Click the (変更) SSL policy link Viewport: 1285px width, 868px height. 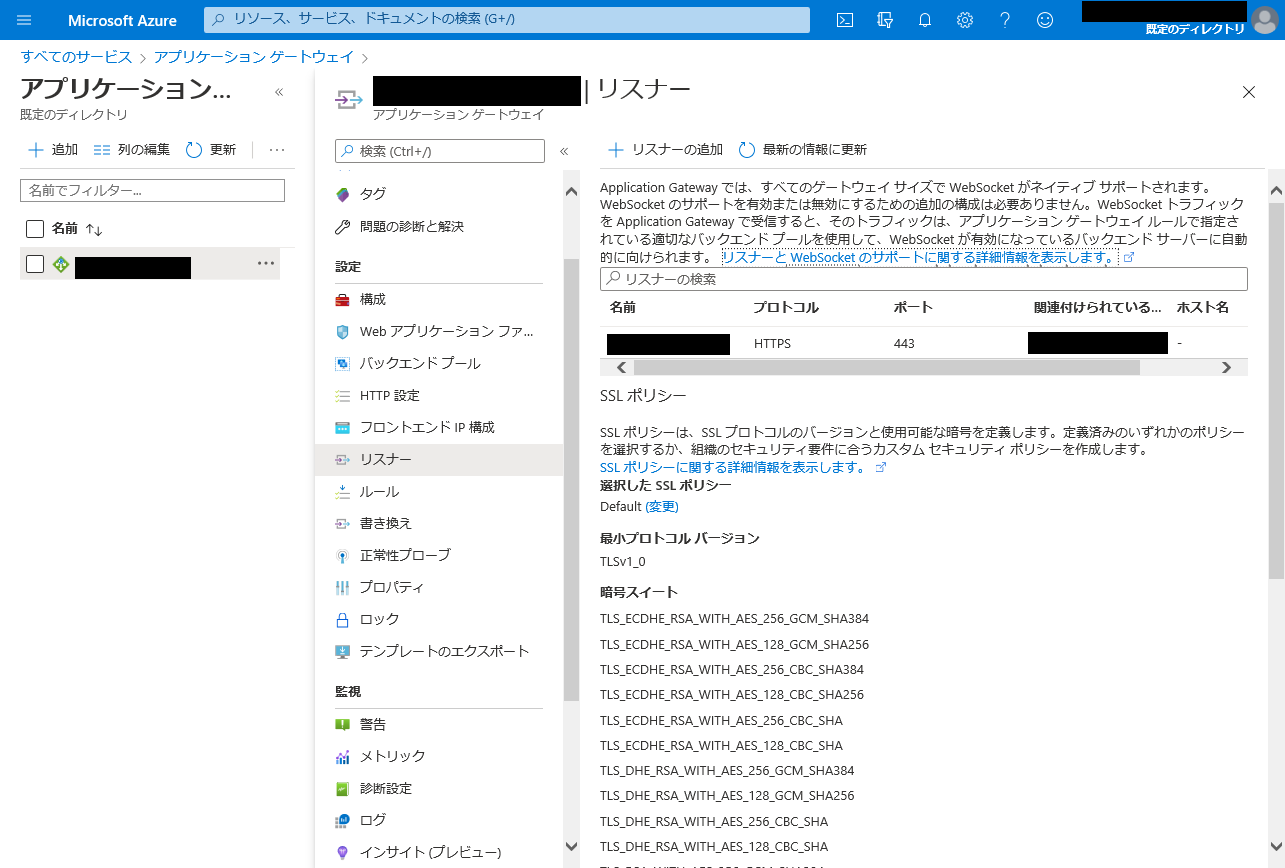(662, 507)
